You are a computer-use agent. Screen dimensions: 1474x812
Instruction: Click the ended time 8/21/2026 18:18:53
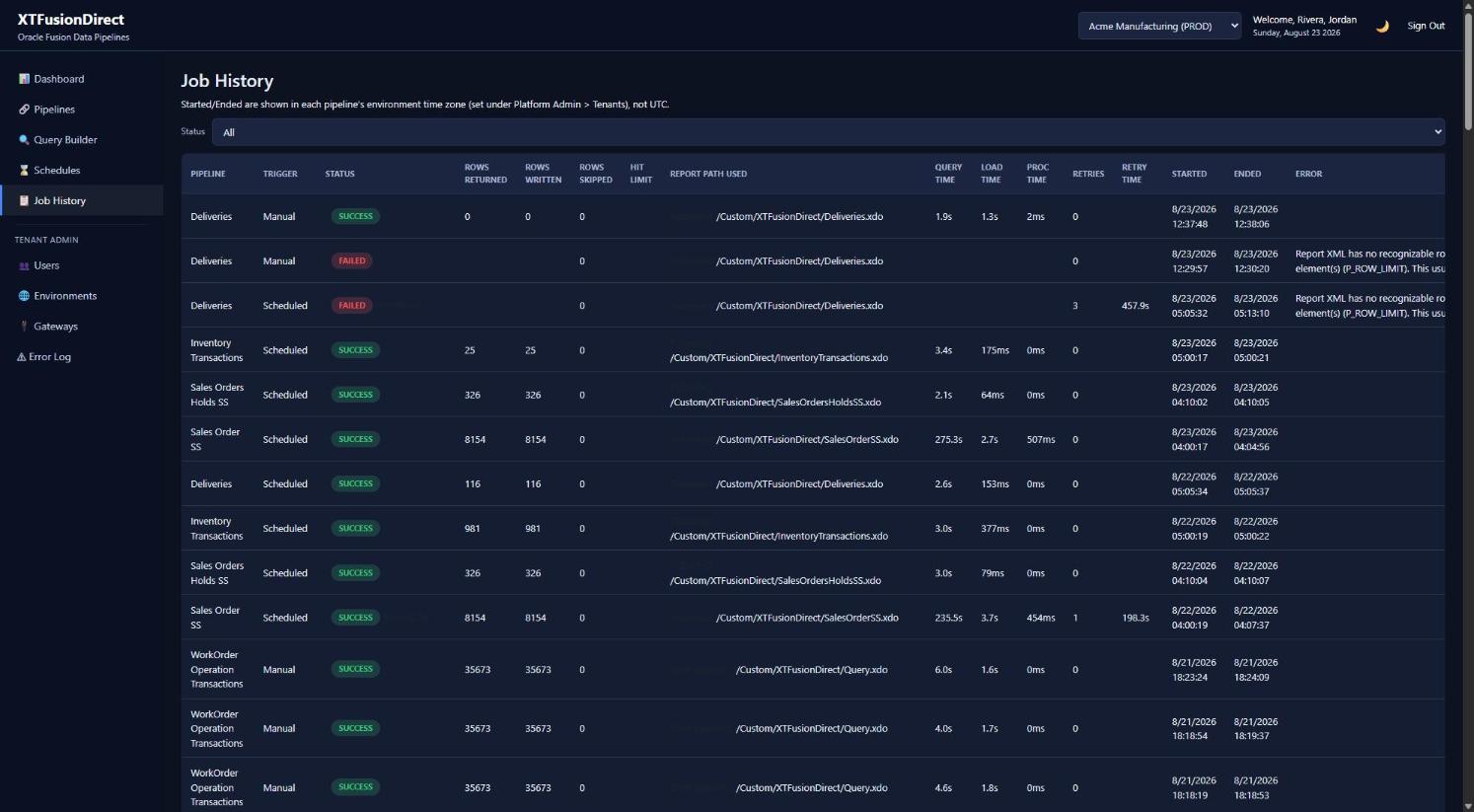[1255, 787]
